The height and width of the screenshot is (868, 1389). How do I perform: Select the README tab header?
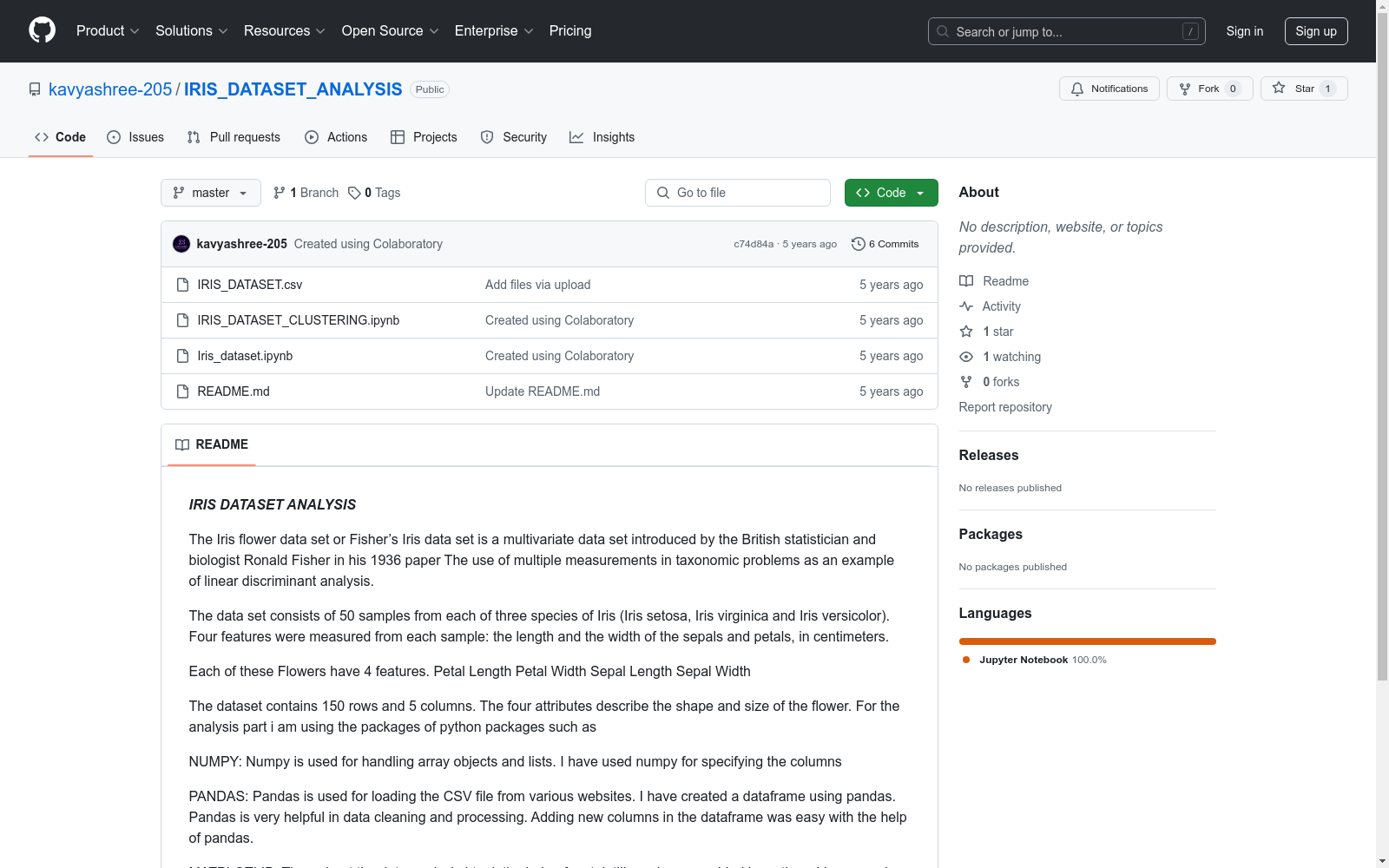click(x=212, y=444)
